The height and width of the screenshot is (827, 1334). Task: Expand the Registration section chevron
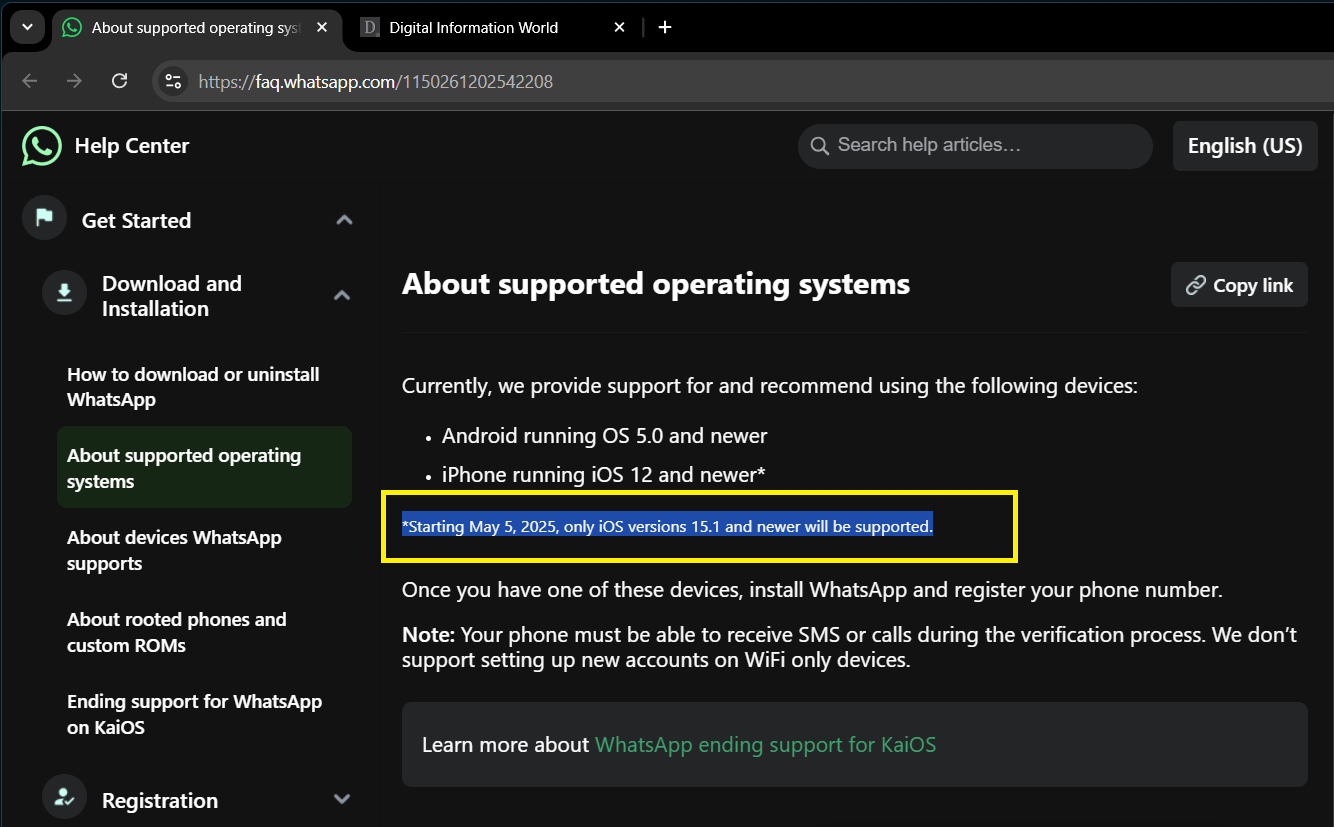(x=342, y=799)
